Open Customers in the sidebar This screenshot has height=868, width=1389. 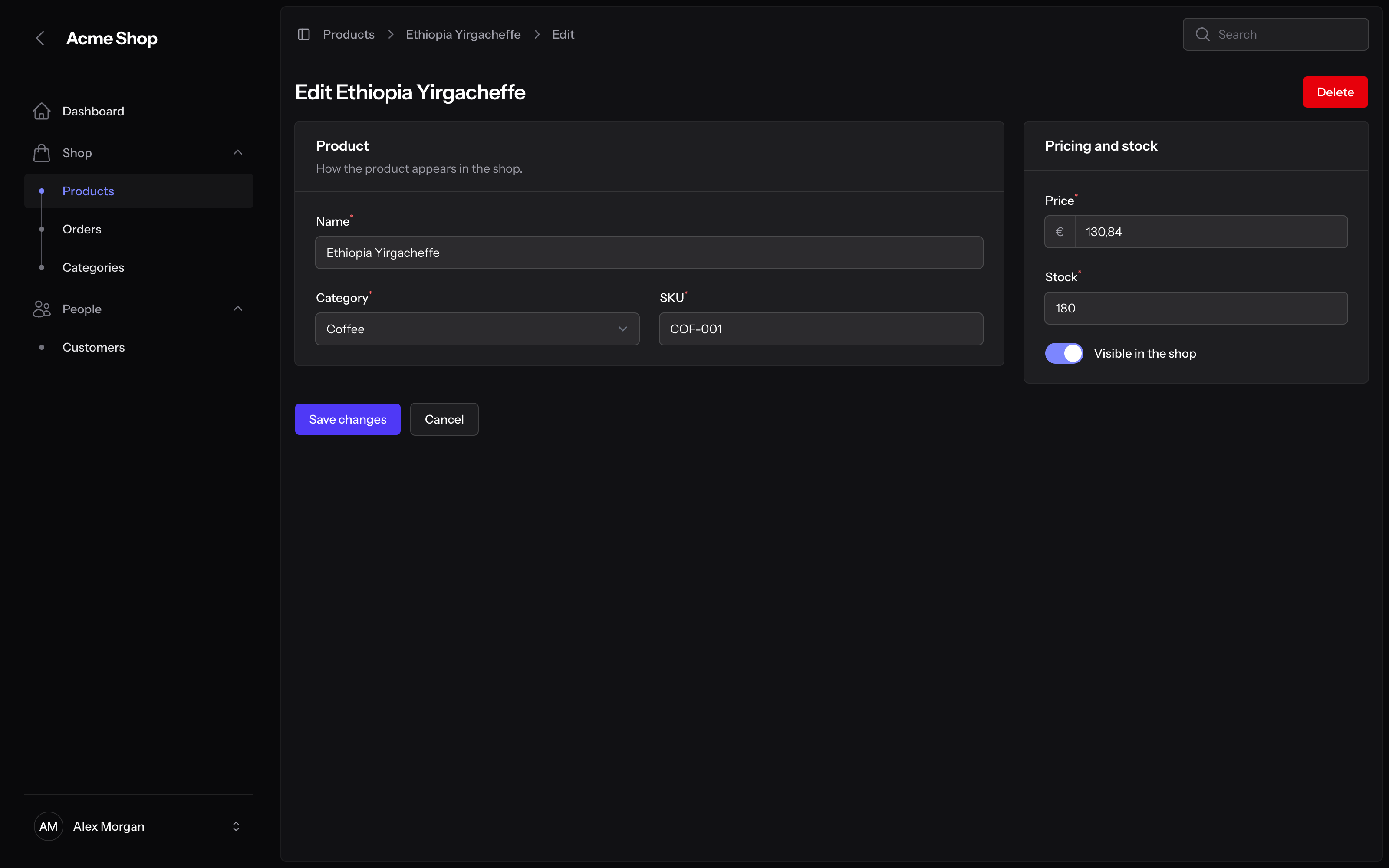[139, 347]
